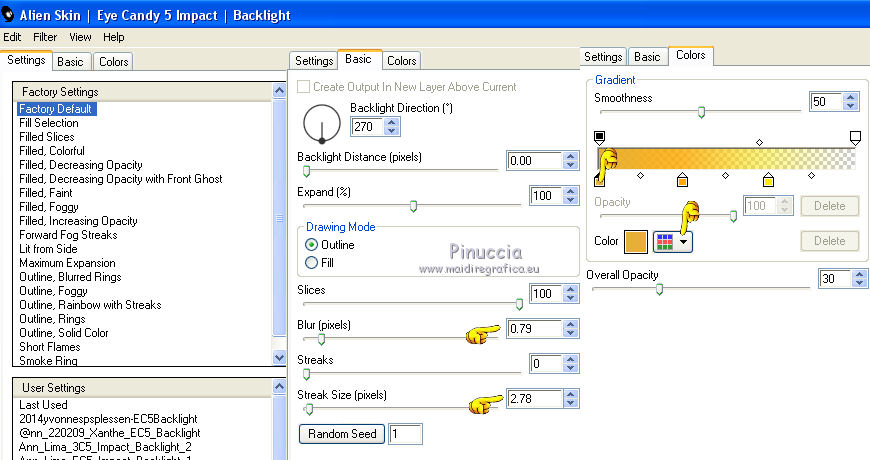
Task: Enable Create Output In New Layer Above Current
Action: point(304,87)
